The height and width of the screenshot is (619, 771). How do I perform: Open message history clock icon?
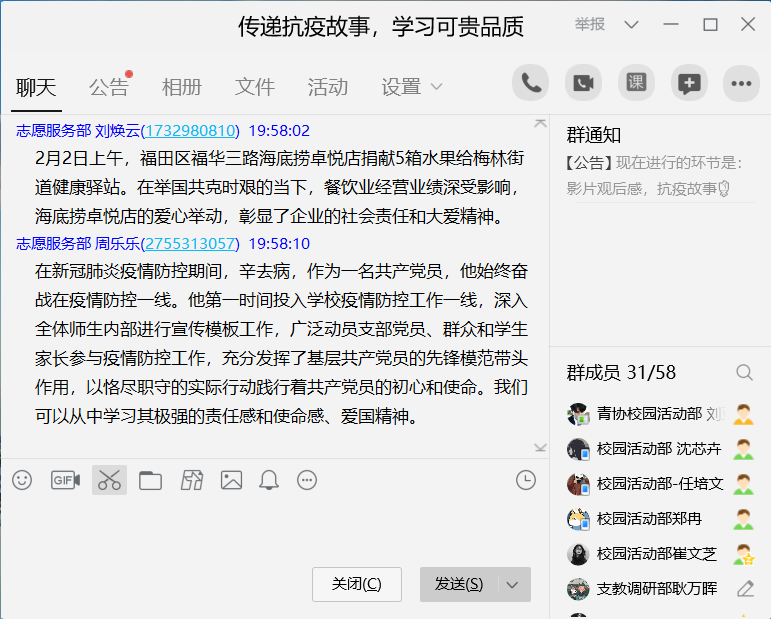[x=526, y=480]
